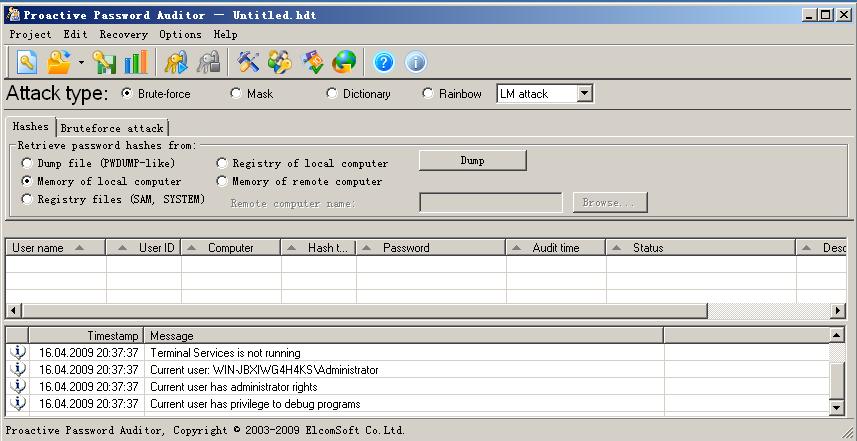Choose Dump file (PWDUMP-like) source
Screen dimensions: 857x441
(x=98, y=163)
